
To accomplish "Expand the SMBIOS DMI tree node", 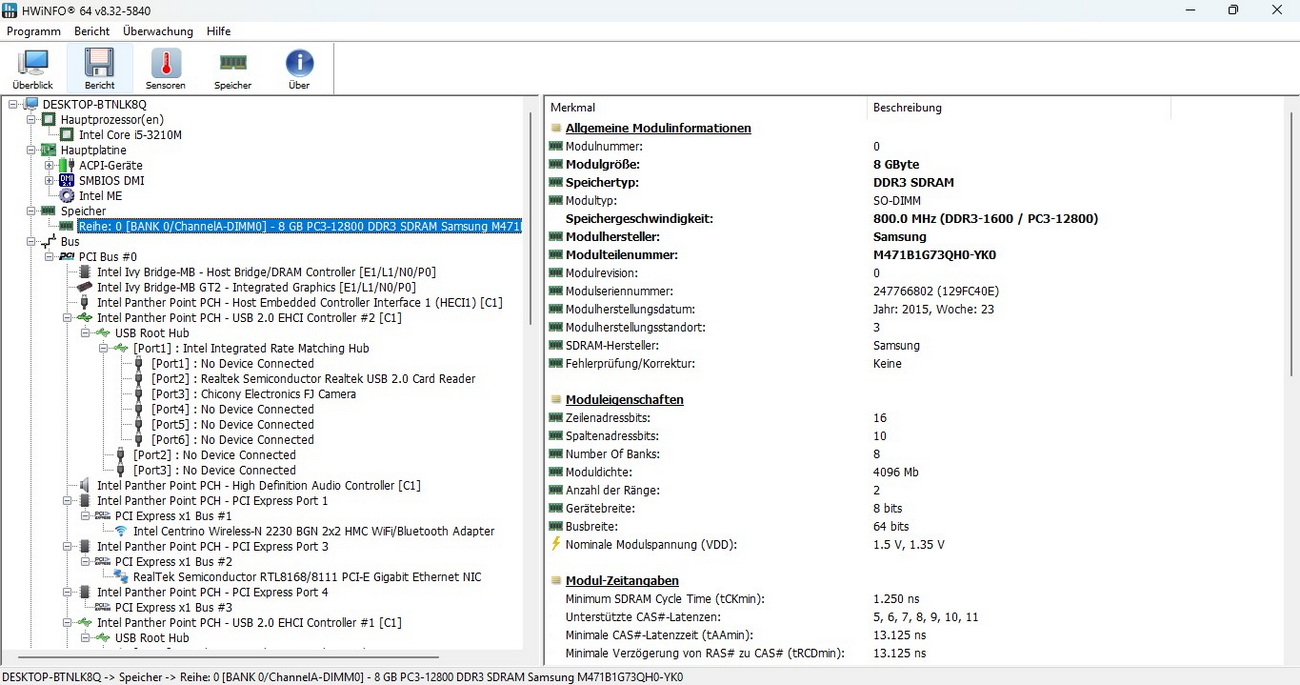I will click(x=50, y=180).
